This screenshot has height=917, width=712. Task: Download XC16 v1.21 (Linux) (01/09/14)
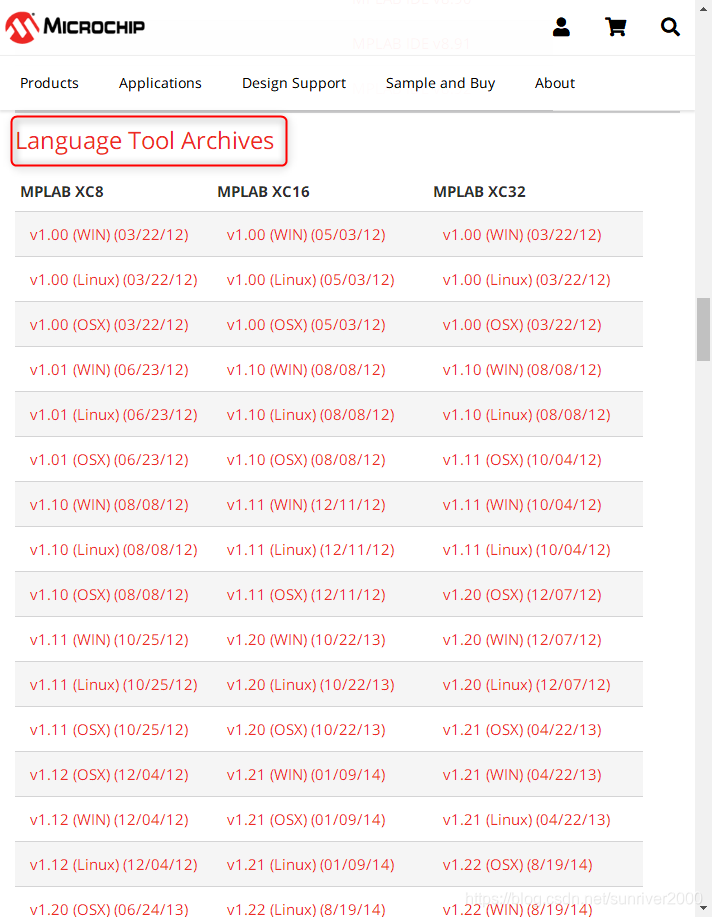coord(311,865)
